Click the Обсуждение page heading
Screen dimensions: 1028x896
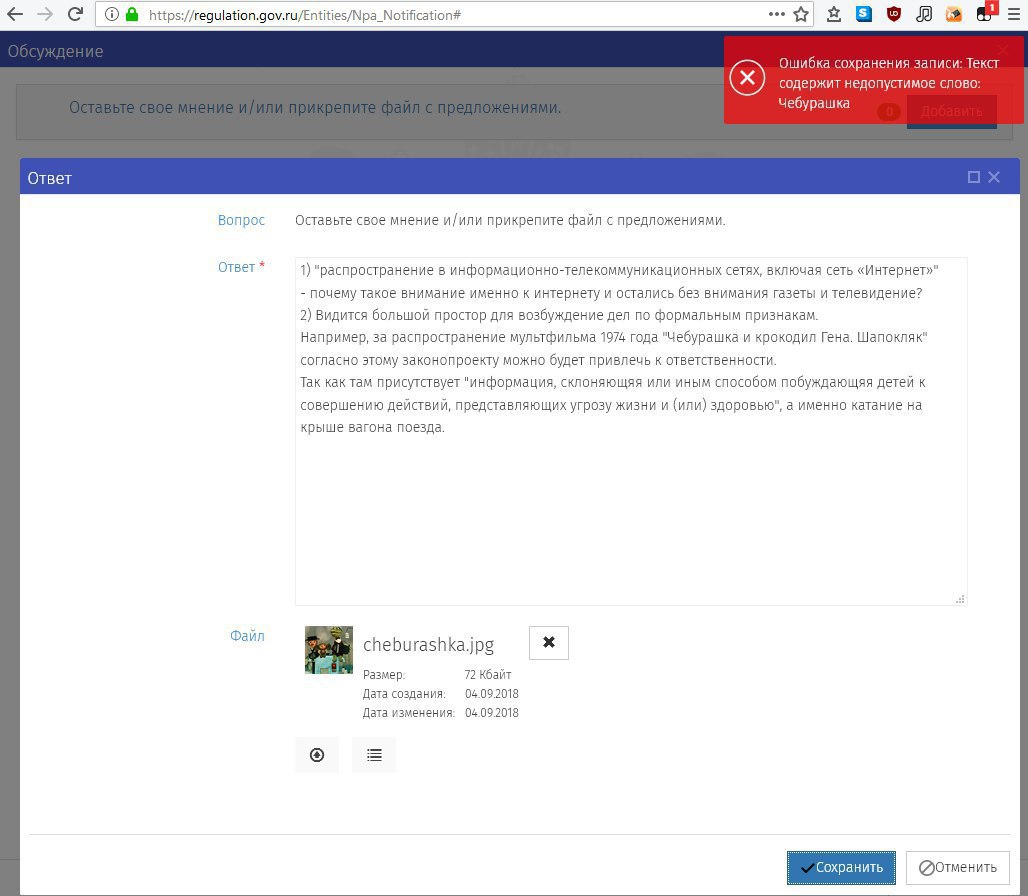point(56,51)
